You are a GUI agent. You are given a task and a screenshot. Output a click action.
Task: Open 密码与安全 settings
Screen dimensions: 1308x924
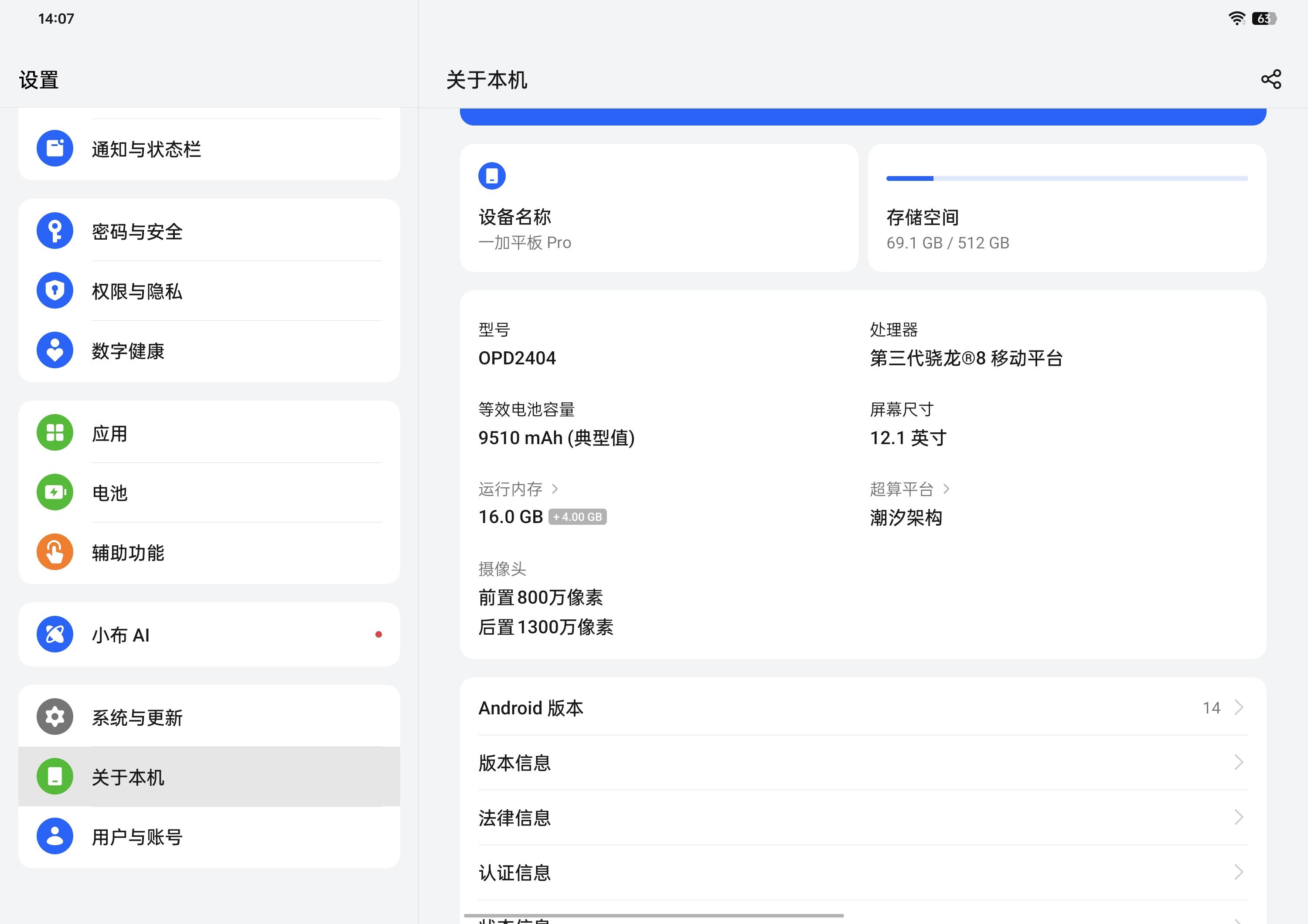[x=209, y=231]
